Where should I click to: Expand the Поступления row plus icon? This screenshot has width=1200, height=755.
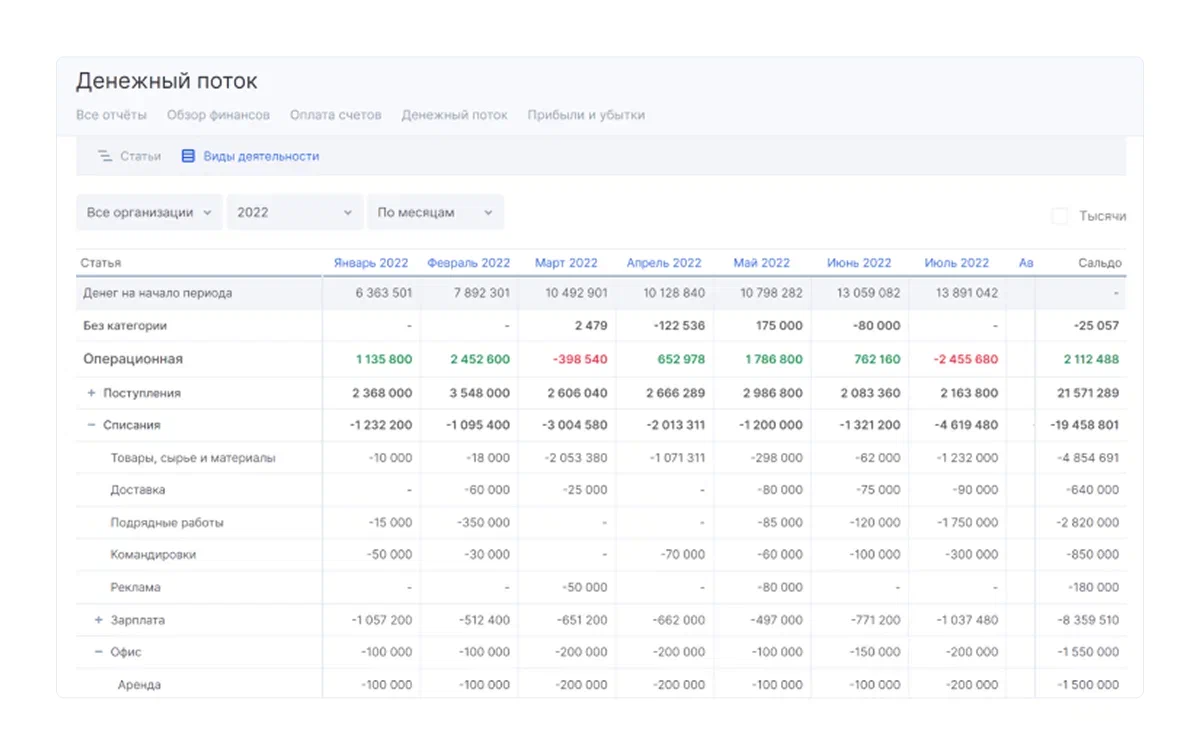tap(92, 393)
